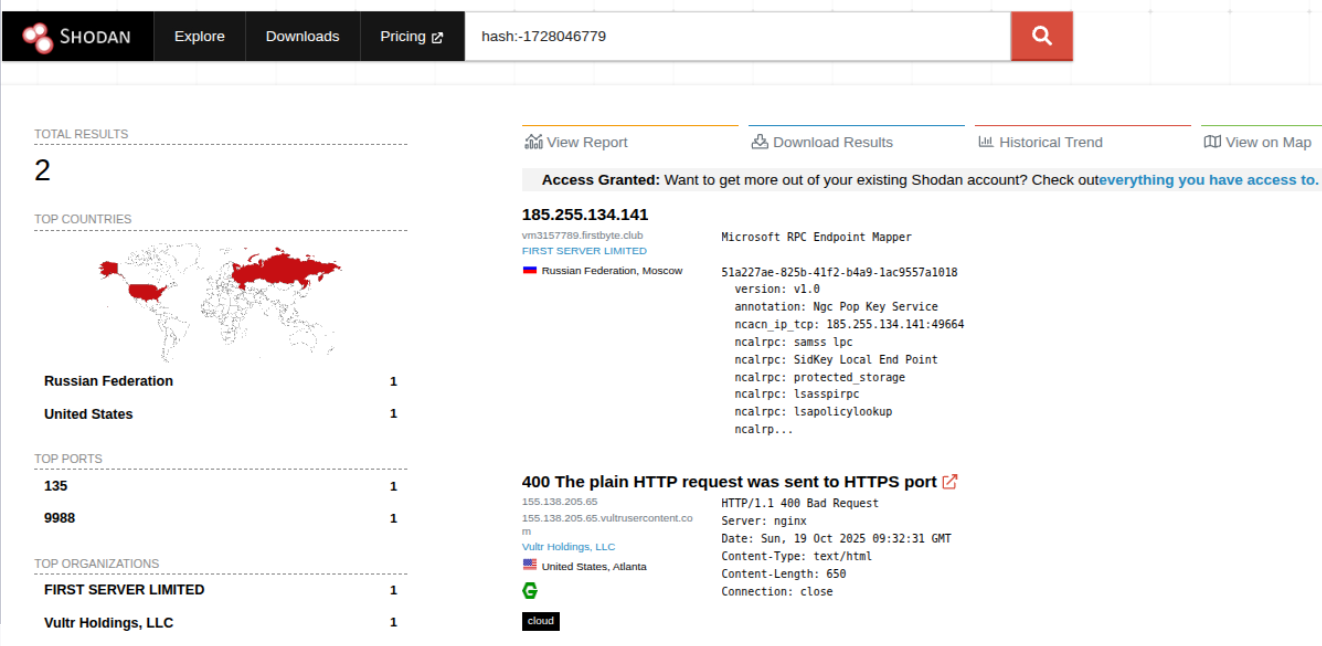This screenshot has width=1322, height=646.
Task: Click the black cloud tag badge
Action: 540,621
